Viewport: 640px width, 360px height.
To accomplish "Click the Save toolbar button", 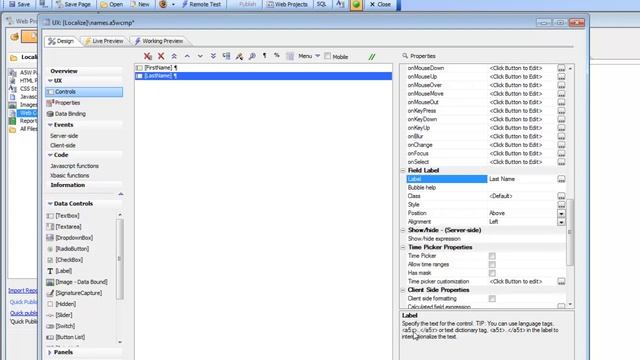I will point(19,4).
